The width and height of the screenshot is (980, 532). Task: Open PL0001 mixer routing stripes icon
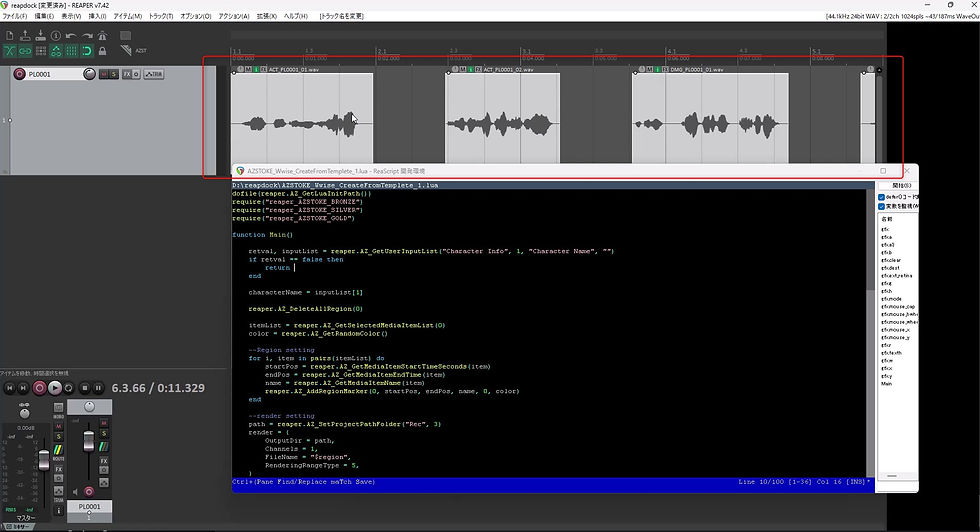click(x=104, y=446)
